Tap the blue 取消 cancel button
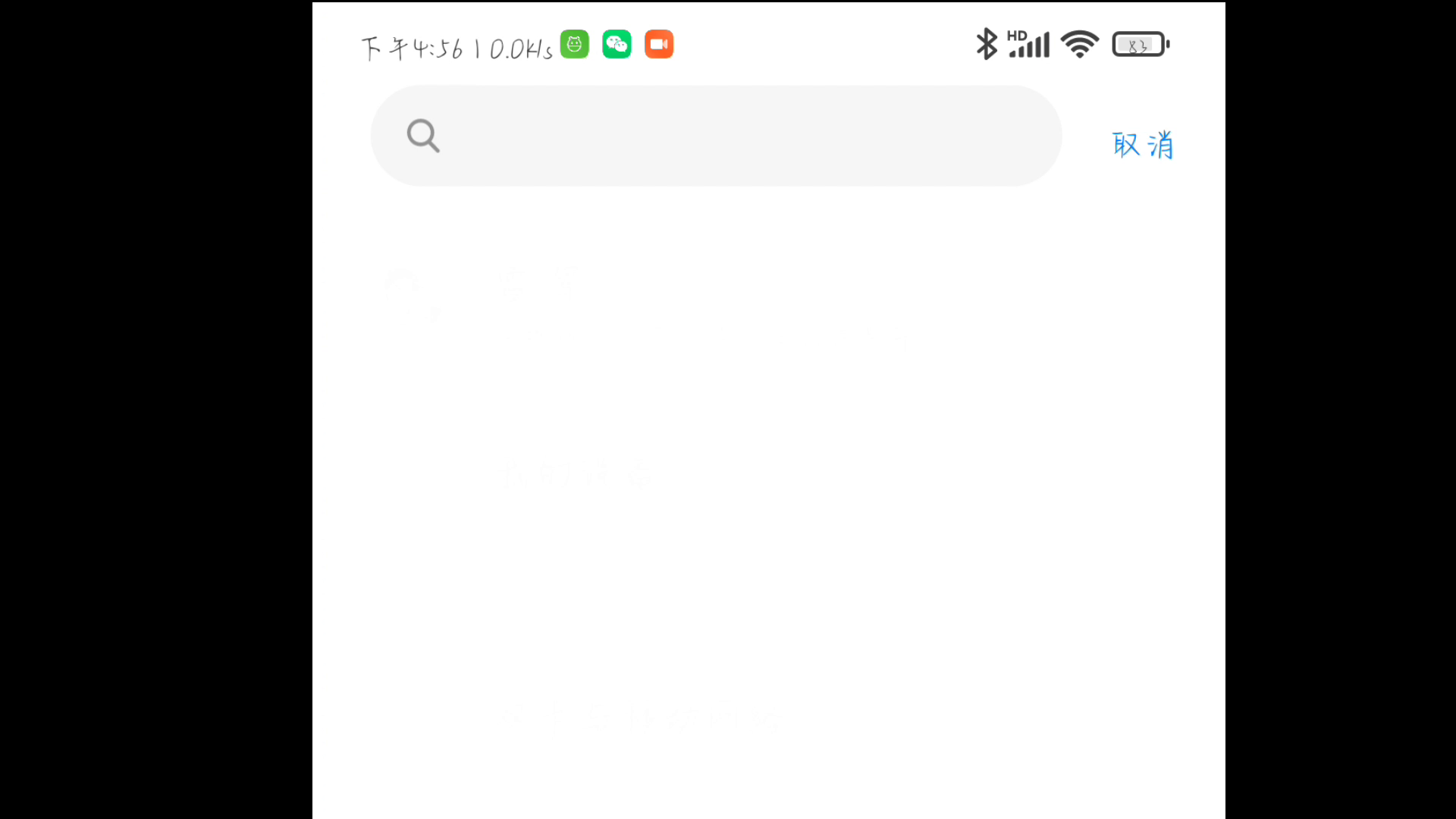Image resolution: width=1456 pixels, height=819 pixels. point(1143,144)
